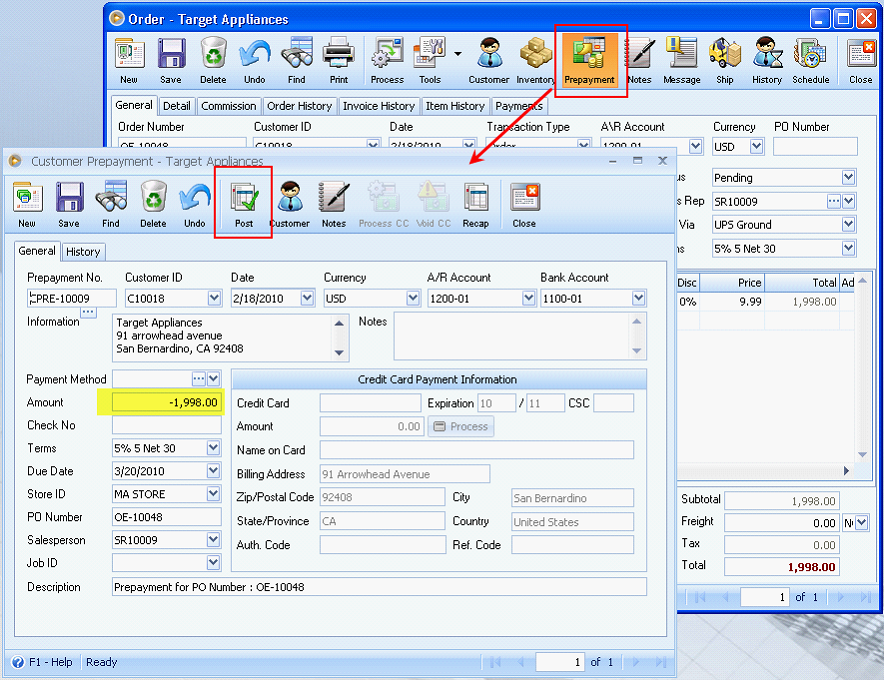Expand 5% 5 Net 30 dropdown in Order window
885x681 pixels.
tap(848, 248)
